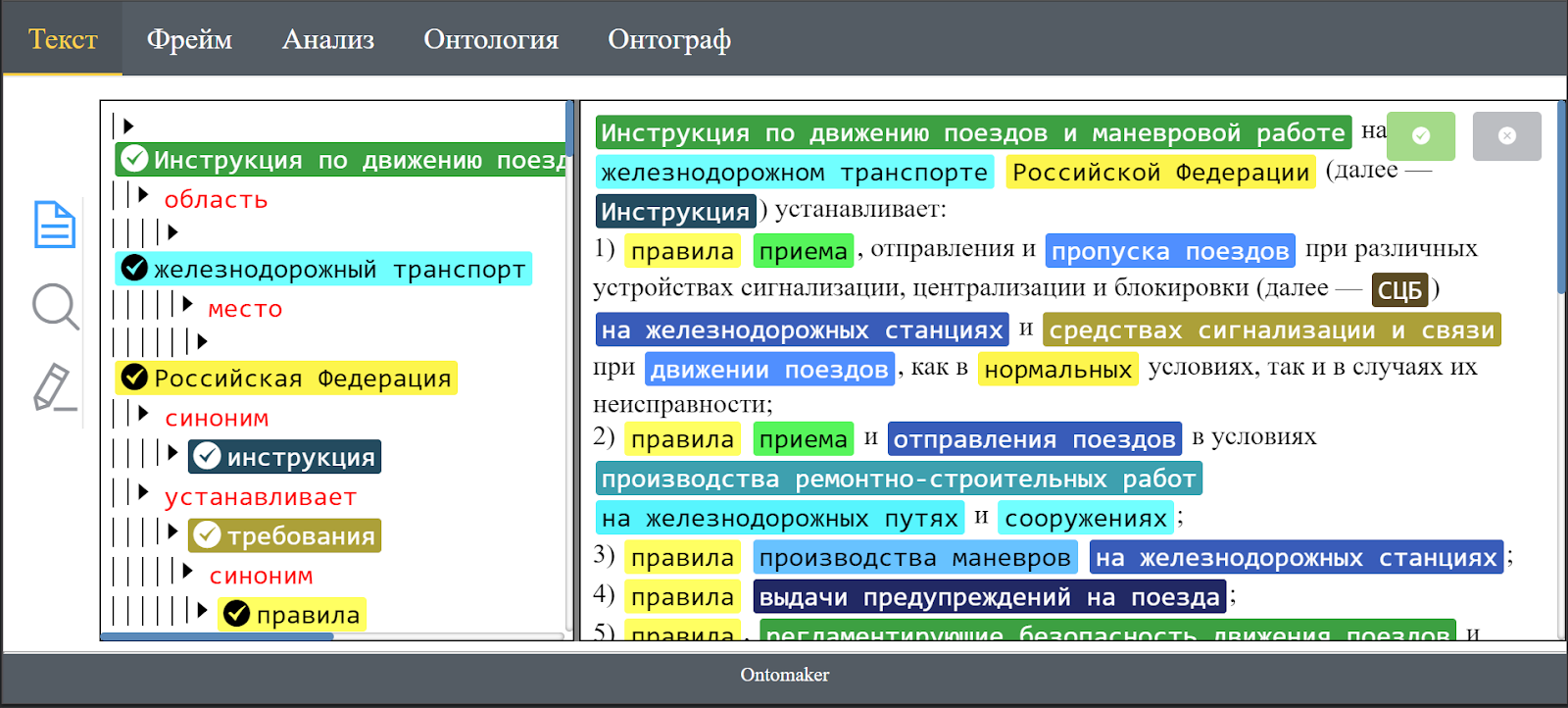Select 'область' relation label in tree

pyautogui.click(x=216, y=199)
